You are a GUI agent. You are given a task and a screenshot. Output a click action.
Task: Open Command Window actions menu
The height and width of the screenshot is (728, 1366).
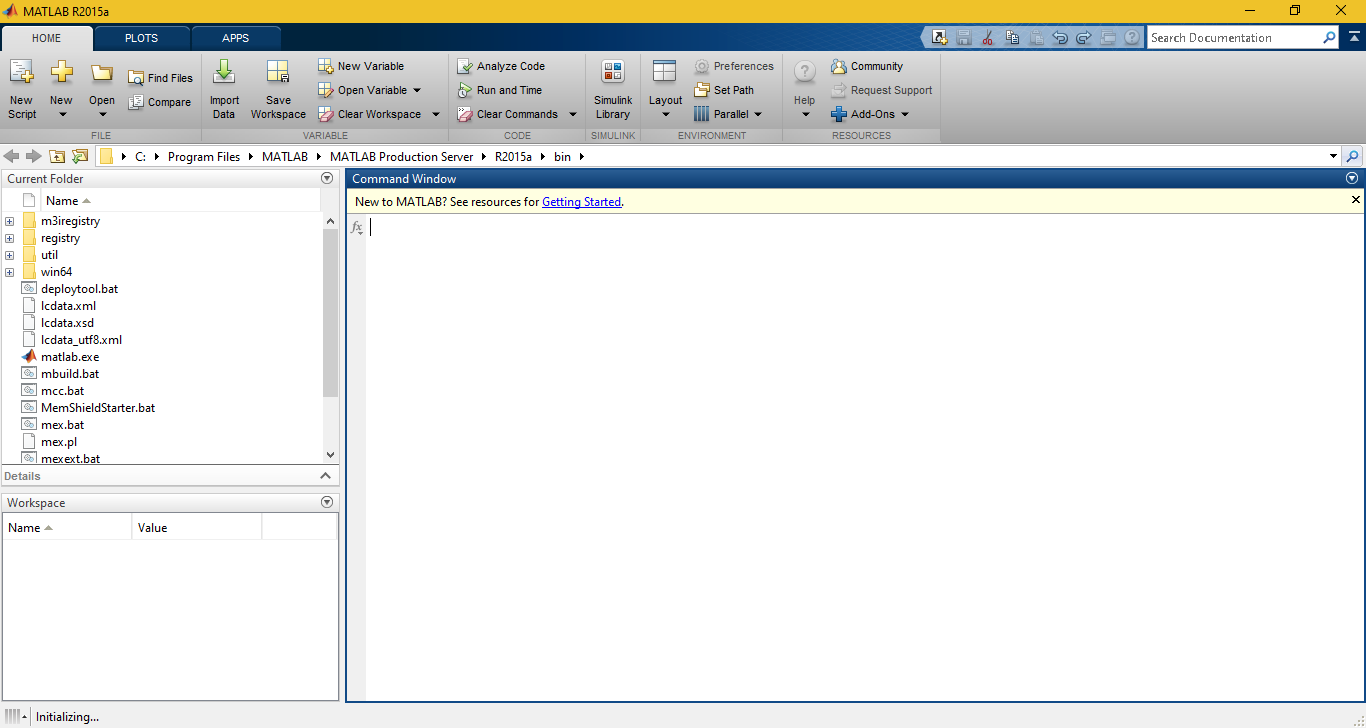pyautogui.click(x=1352, y=178)
